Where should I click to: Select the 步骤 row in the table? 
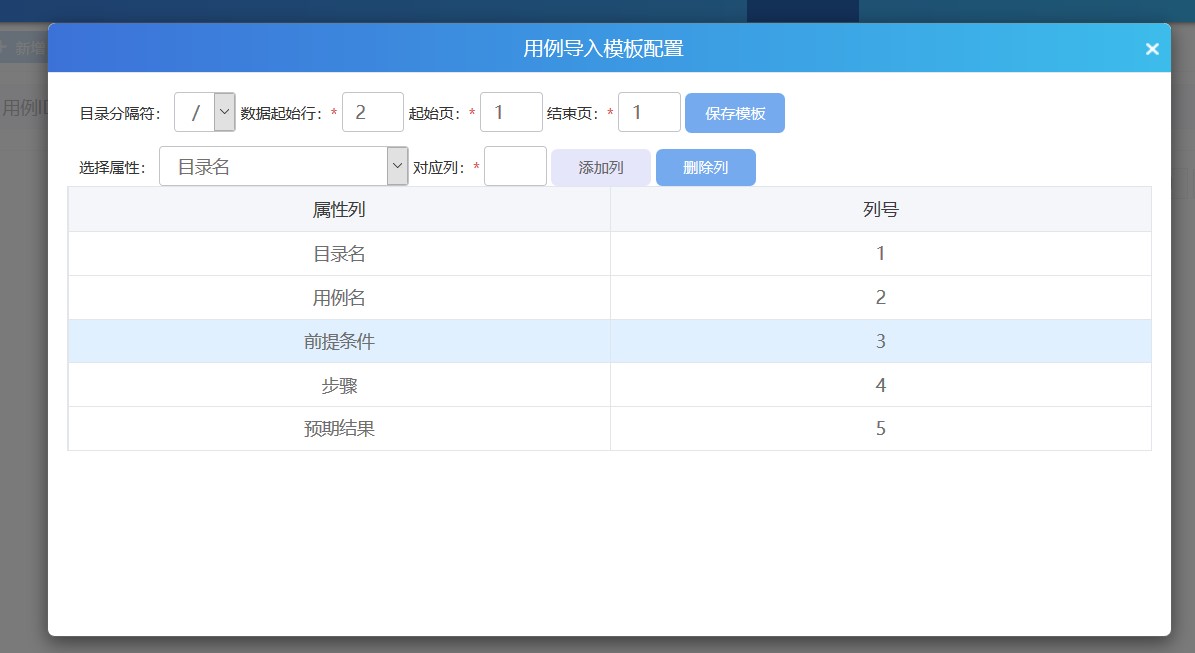click(x=339, y=385)
